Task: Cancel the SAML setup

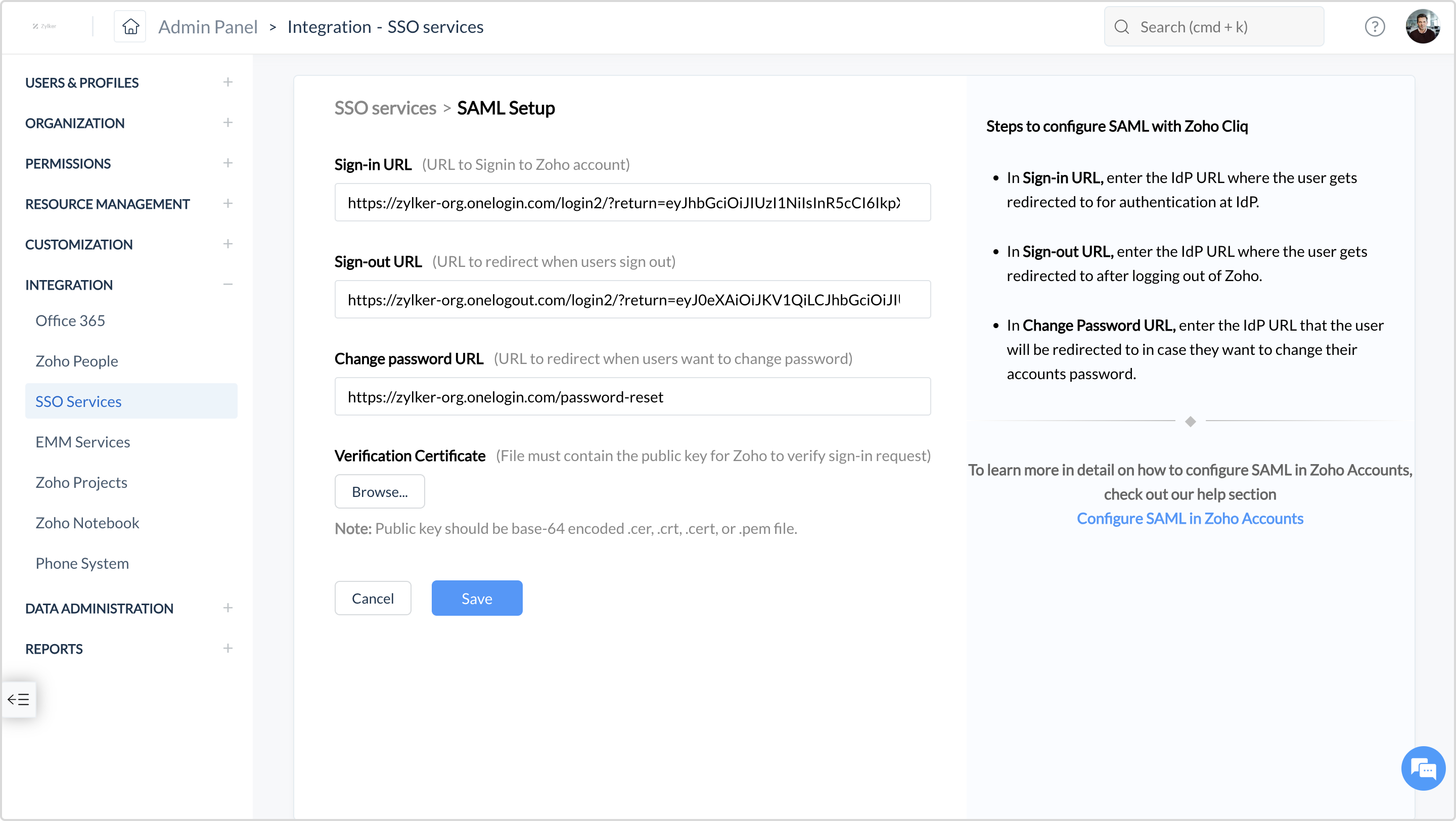Action: click(x=373, y=599)
